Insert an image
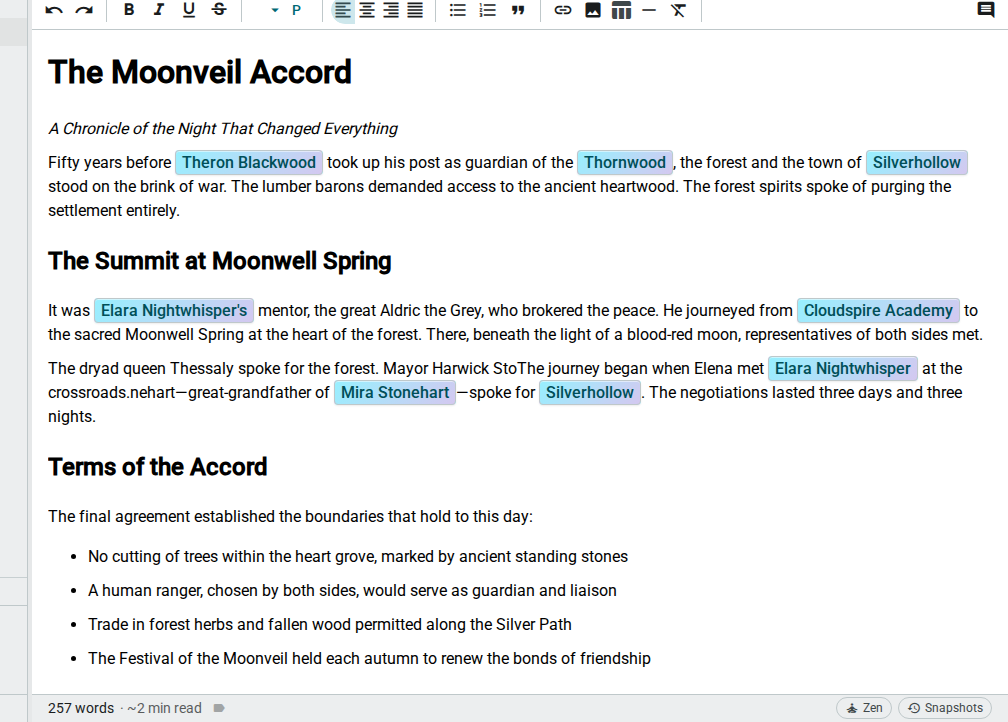Viewport: 1008px width, 722px height. pyautogui.click(x=593, y=10)
